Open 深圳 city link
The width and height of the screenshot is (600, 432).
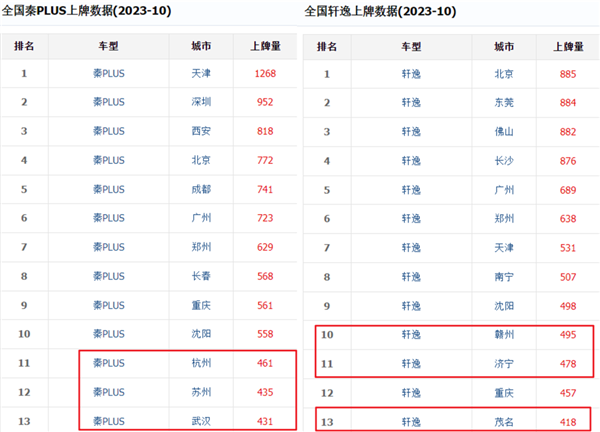200,102
